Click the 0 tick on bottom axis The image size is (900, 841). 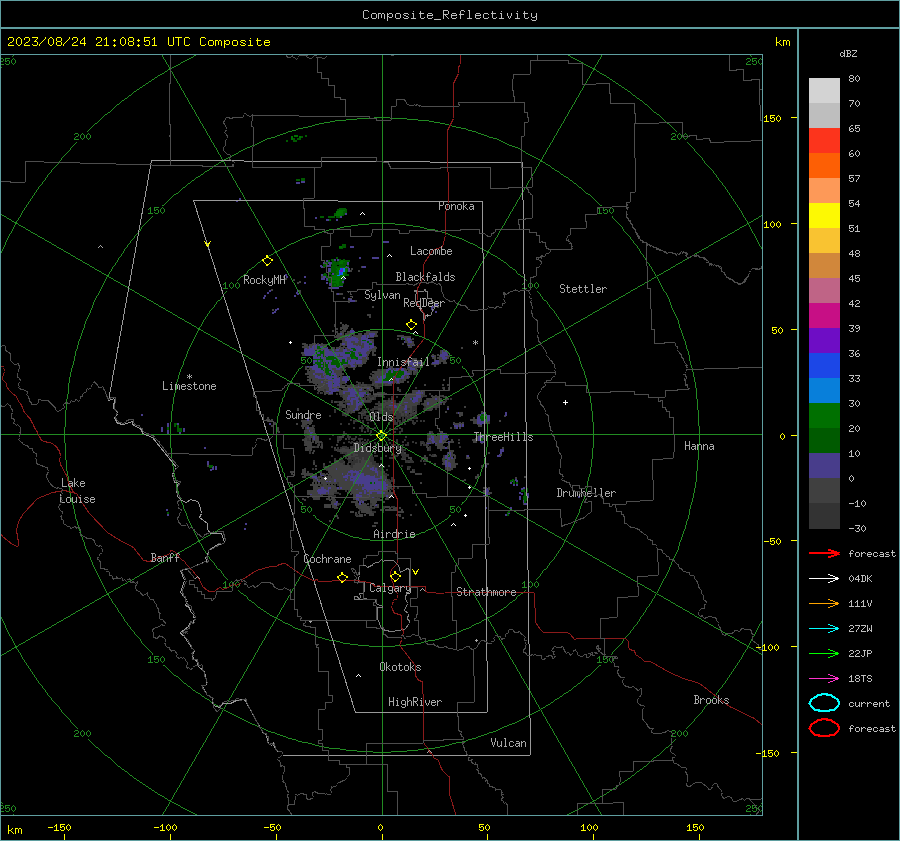pos(380,828)
